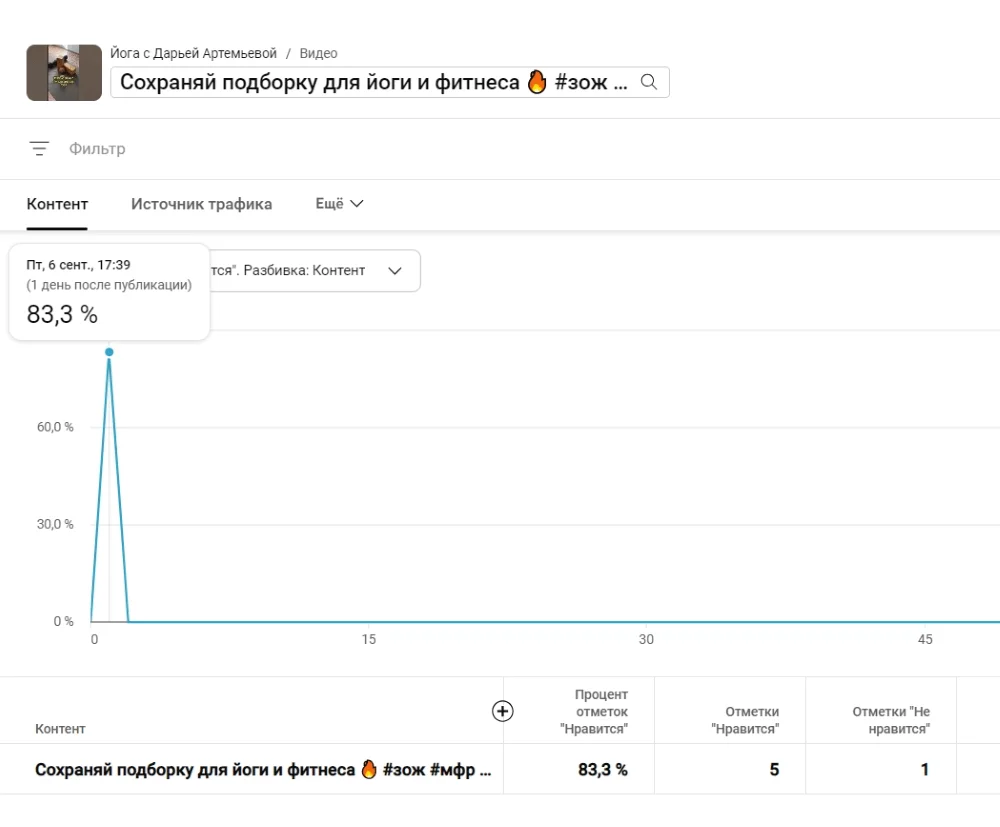Expand the Ещё dropdown menu
The width and height of the screenshot is (1000, 827).
(x=339, y=204)
